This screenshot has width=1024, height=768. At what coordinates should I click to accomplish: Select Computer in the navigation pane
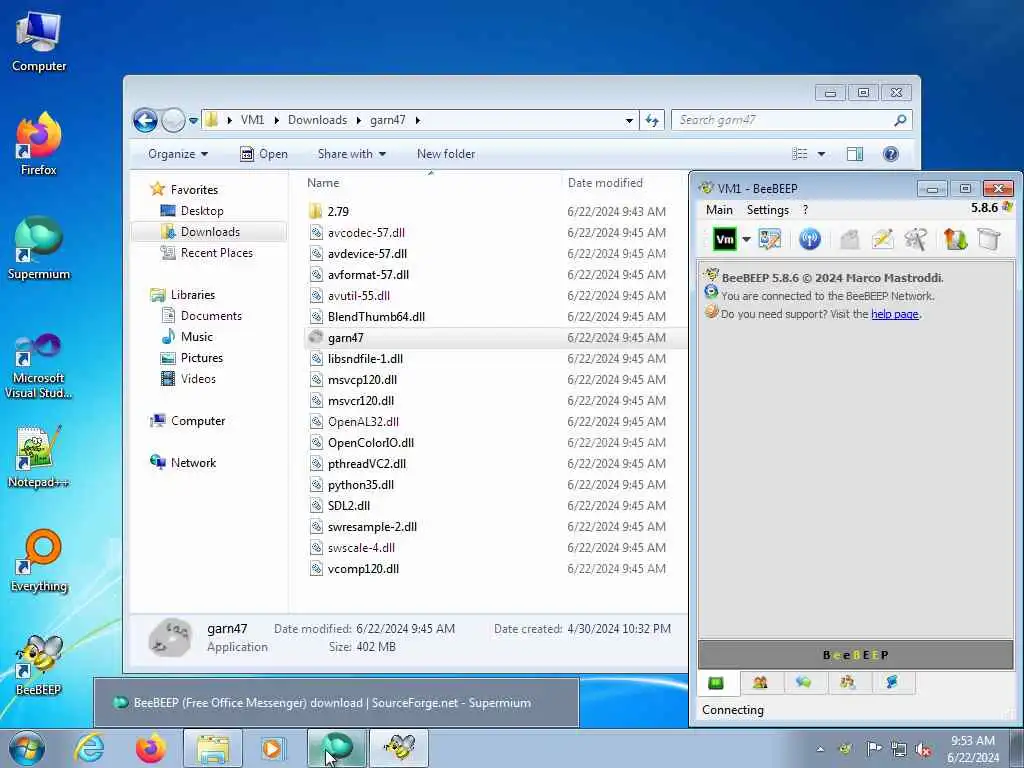[198, 421]
